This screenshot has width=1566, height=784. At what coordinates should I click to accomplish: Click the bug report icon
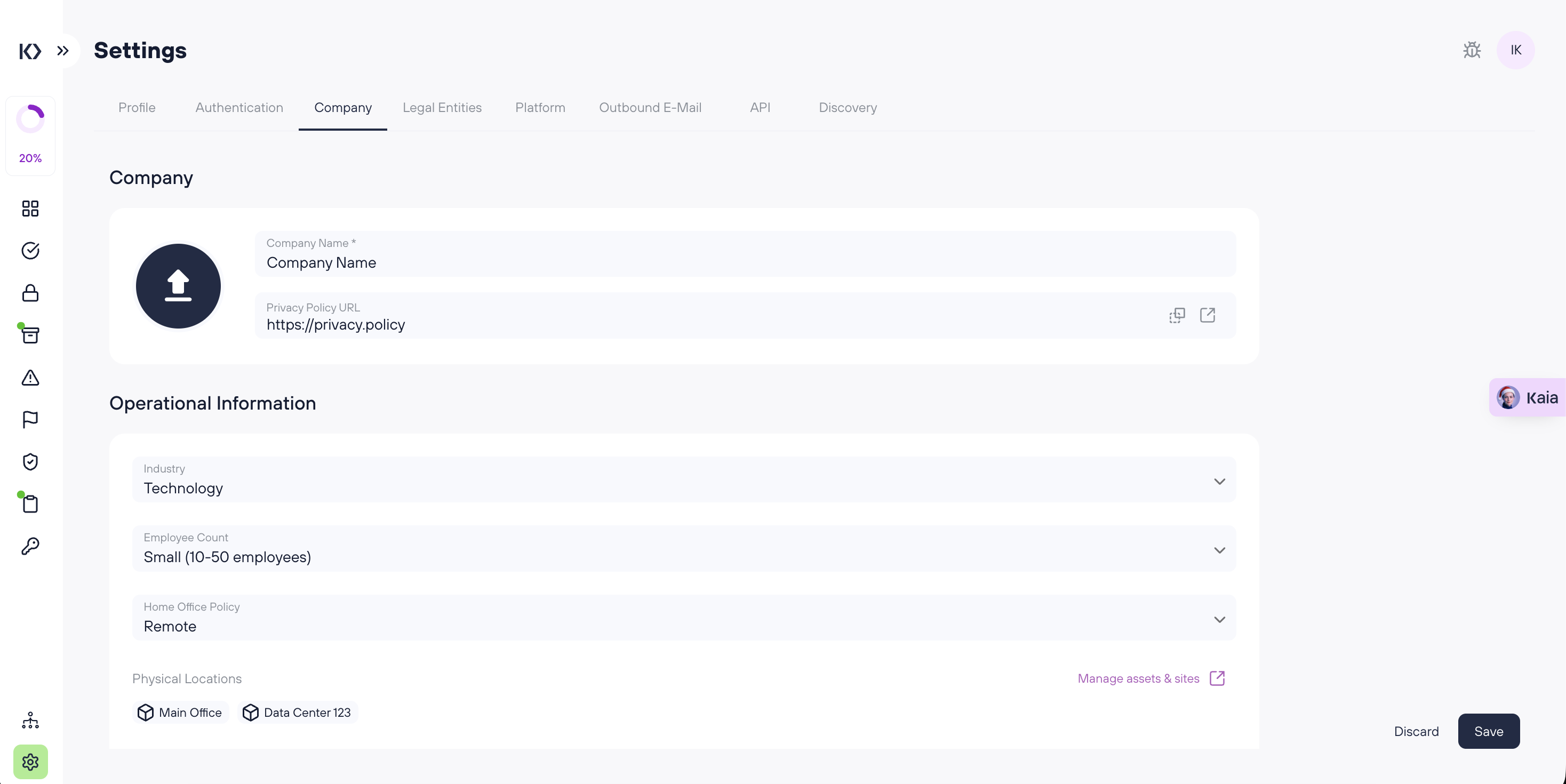click(1471, 50)
